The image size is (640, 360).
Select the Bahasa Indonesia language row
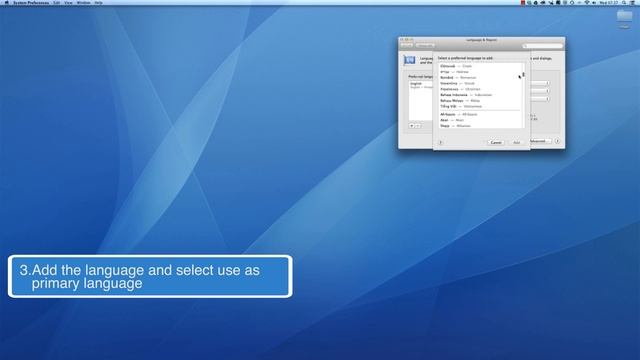pos(480,95)
